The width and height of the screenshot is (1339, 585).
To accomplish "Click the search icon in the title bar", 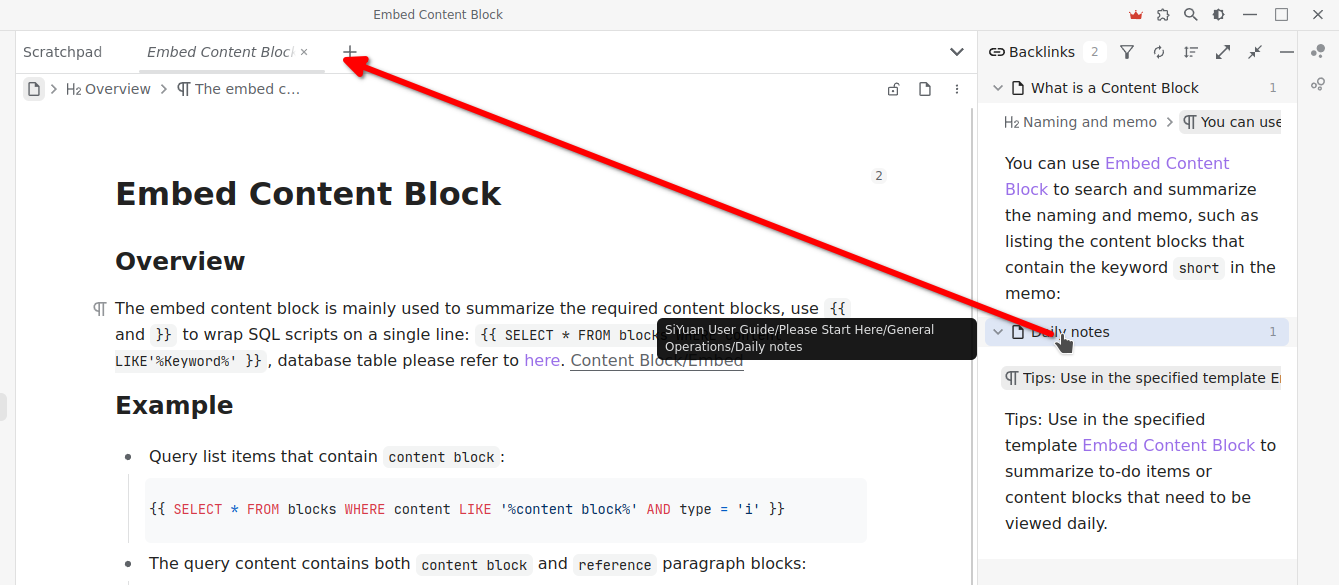I will (1190, 14).
